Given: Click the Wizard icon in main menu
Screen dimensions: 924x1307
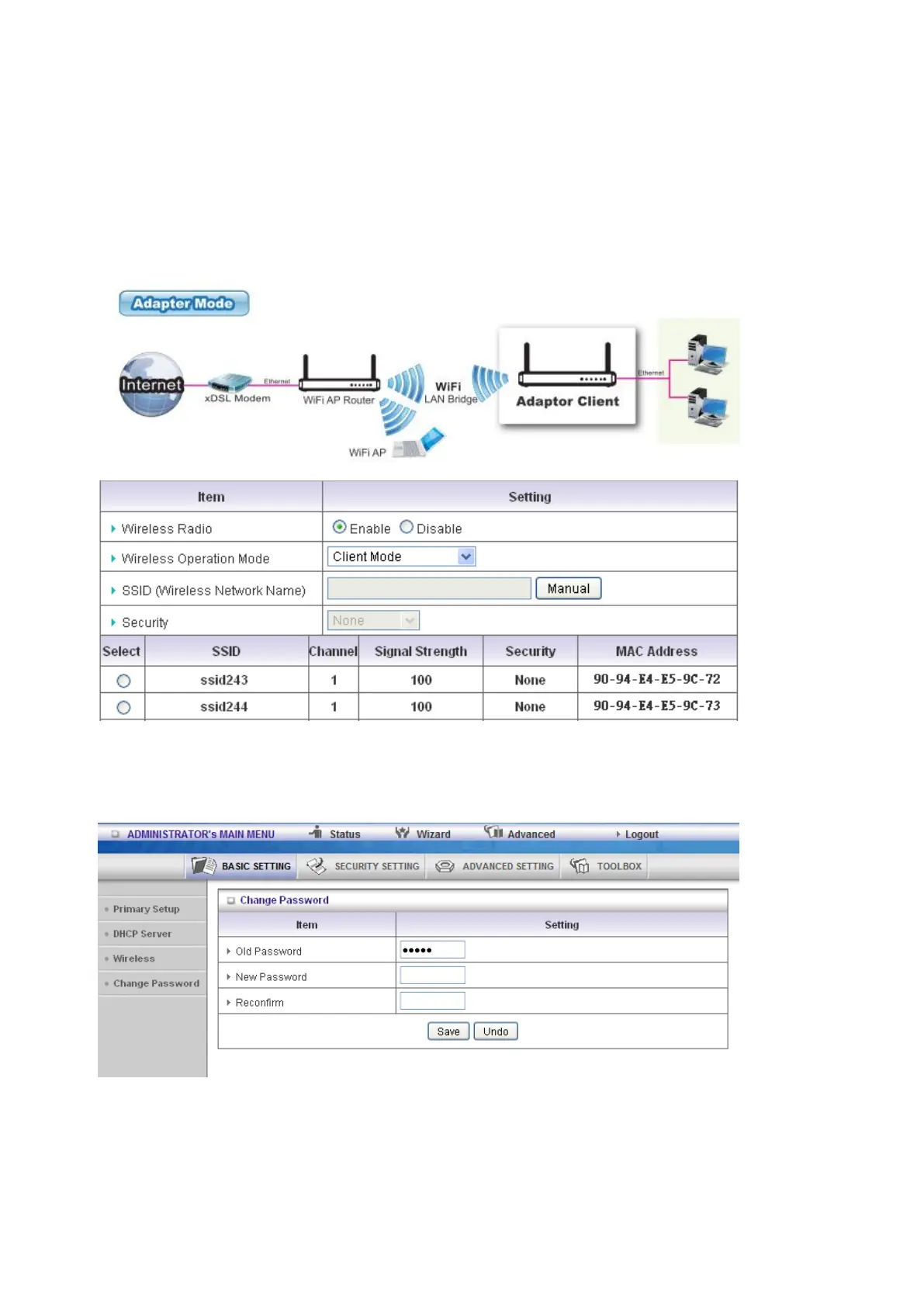Looking at the screenshot, I should tap(402, 832).
